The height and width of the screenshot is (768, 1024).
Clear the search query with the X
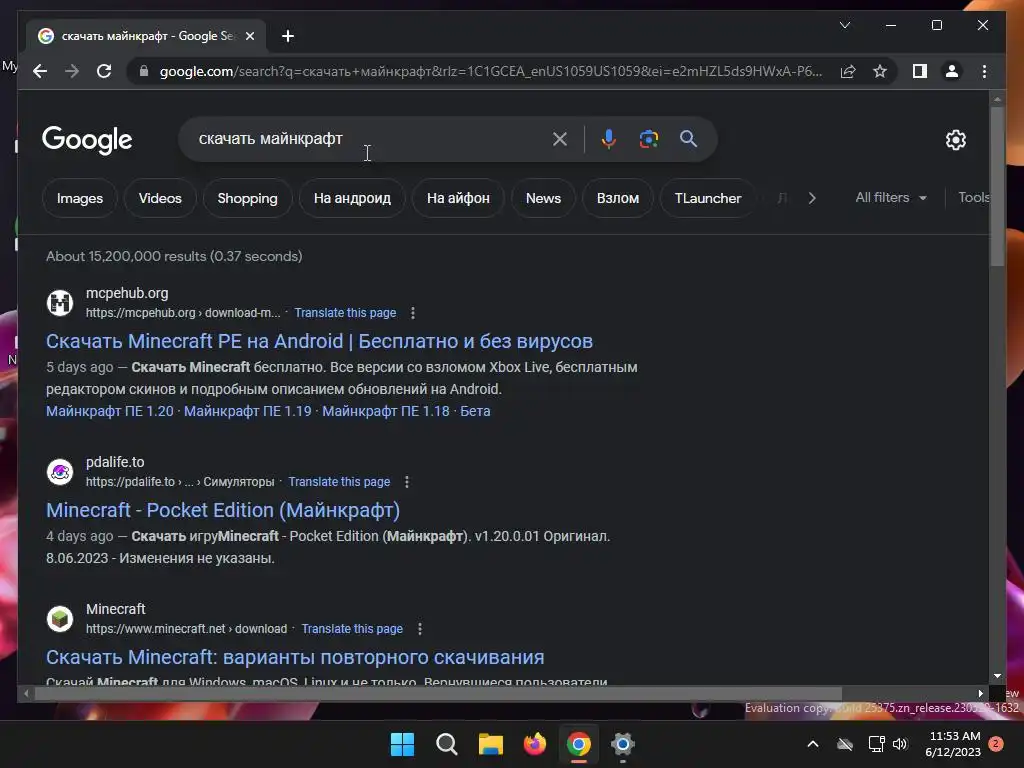click(x=560, y=138)
